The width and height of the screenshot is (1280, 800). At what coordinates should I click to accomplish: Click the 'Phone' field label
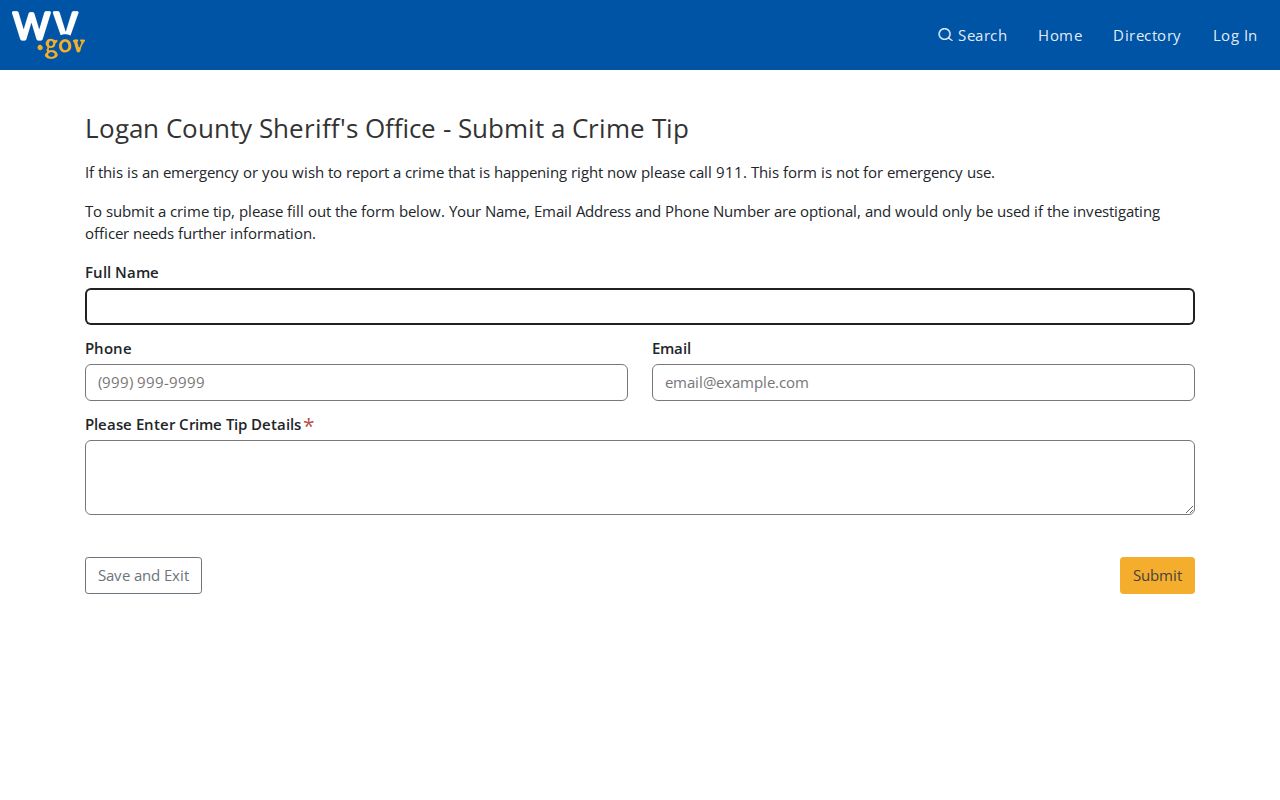(x=108, y=349)
